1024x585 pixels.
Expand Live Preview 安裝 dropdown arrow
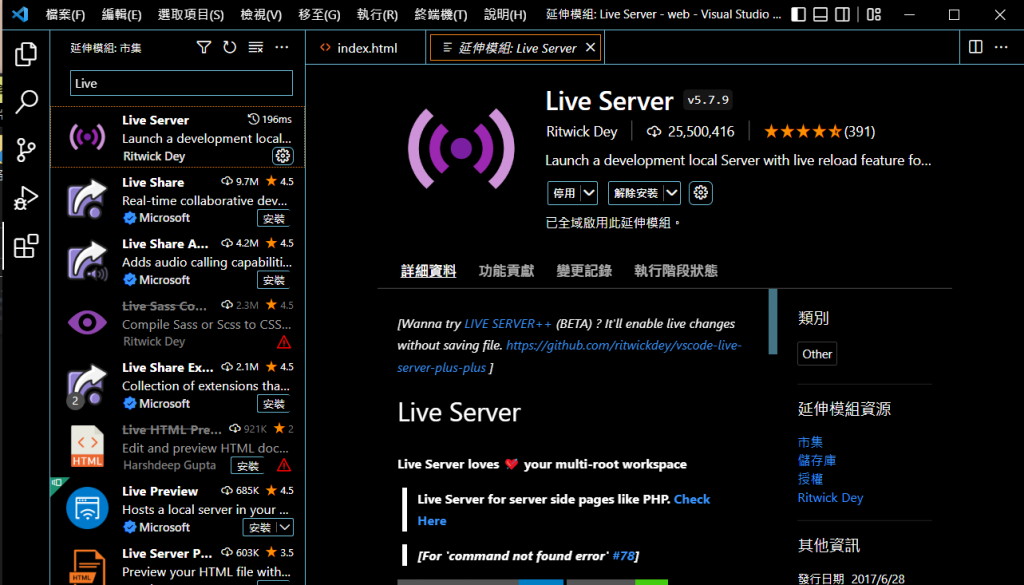point(285,527)
